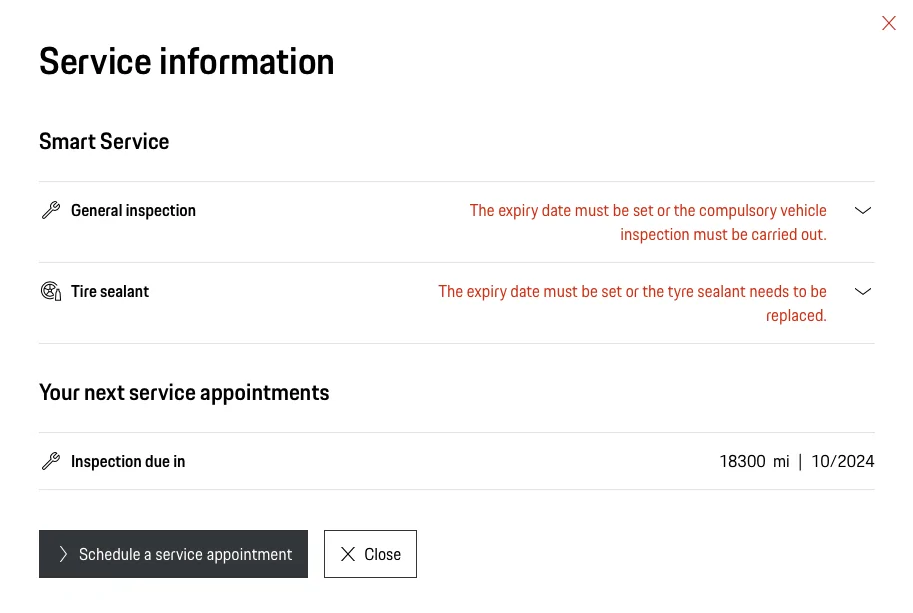This screenshot has height=613, width=913.
Task: Click the 10/2024 due date
Action: (x=843, y=462)
